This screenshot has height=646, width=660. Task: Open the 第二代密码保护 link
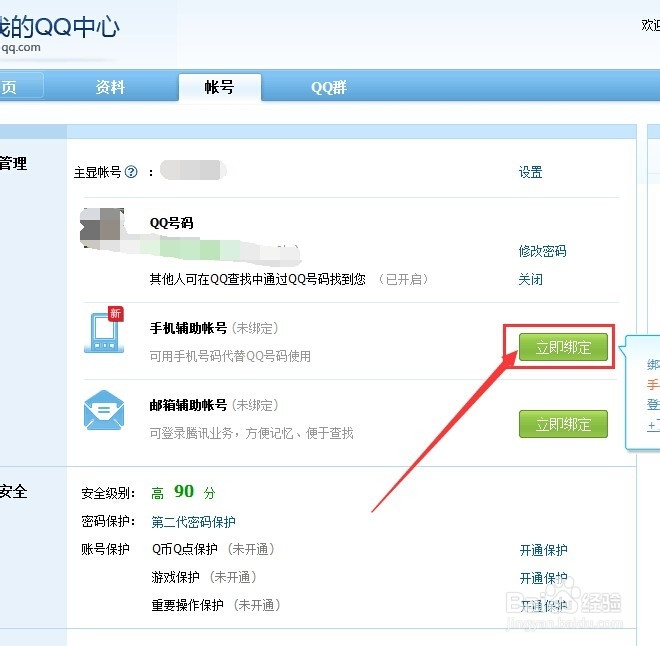193,522
